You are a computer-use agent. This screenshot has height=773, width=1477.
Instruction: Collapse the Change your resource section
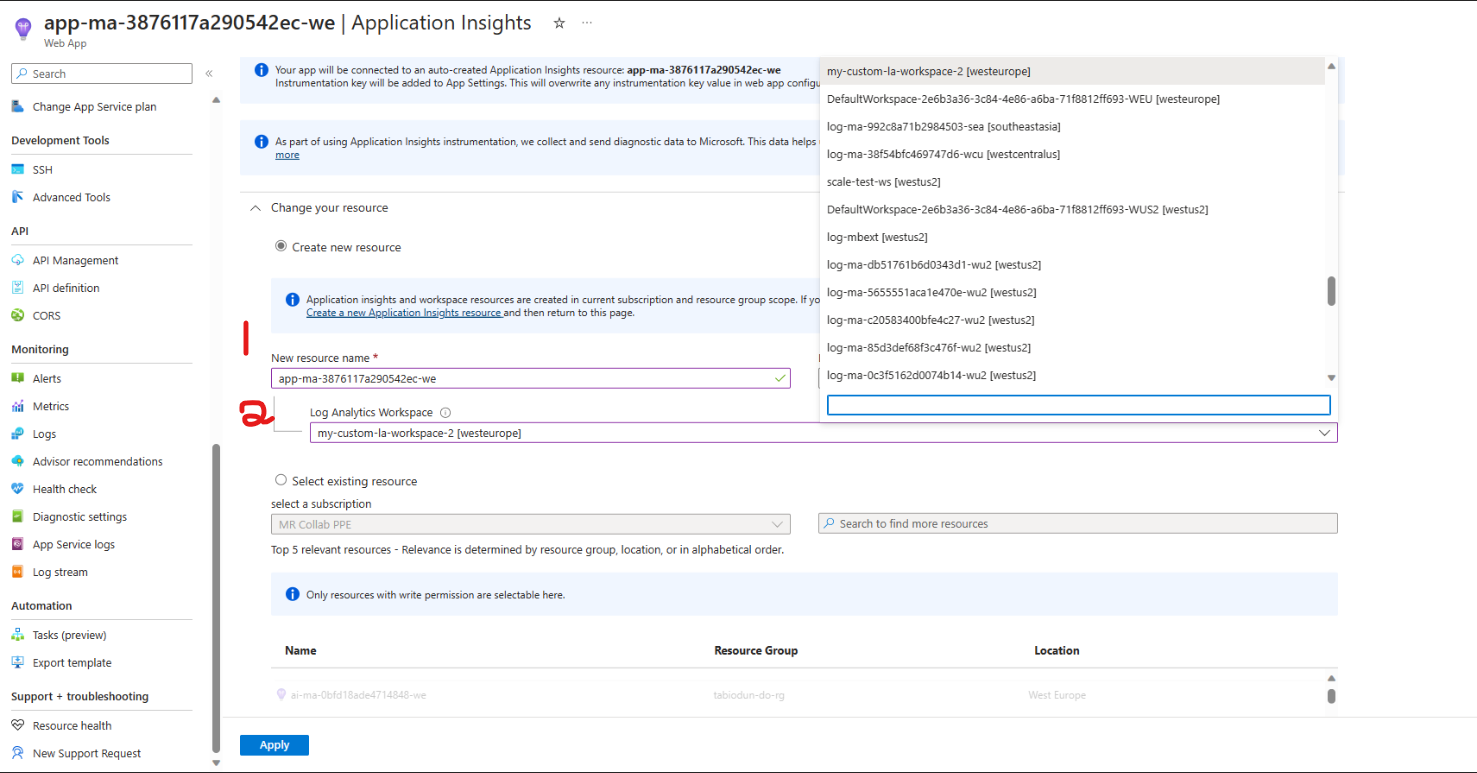pyautogui.click(x=255, y=207)
